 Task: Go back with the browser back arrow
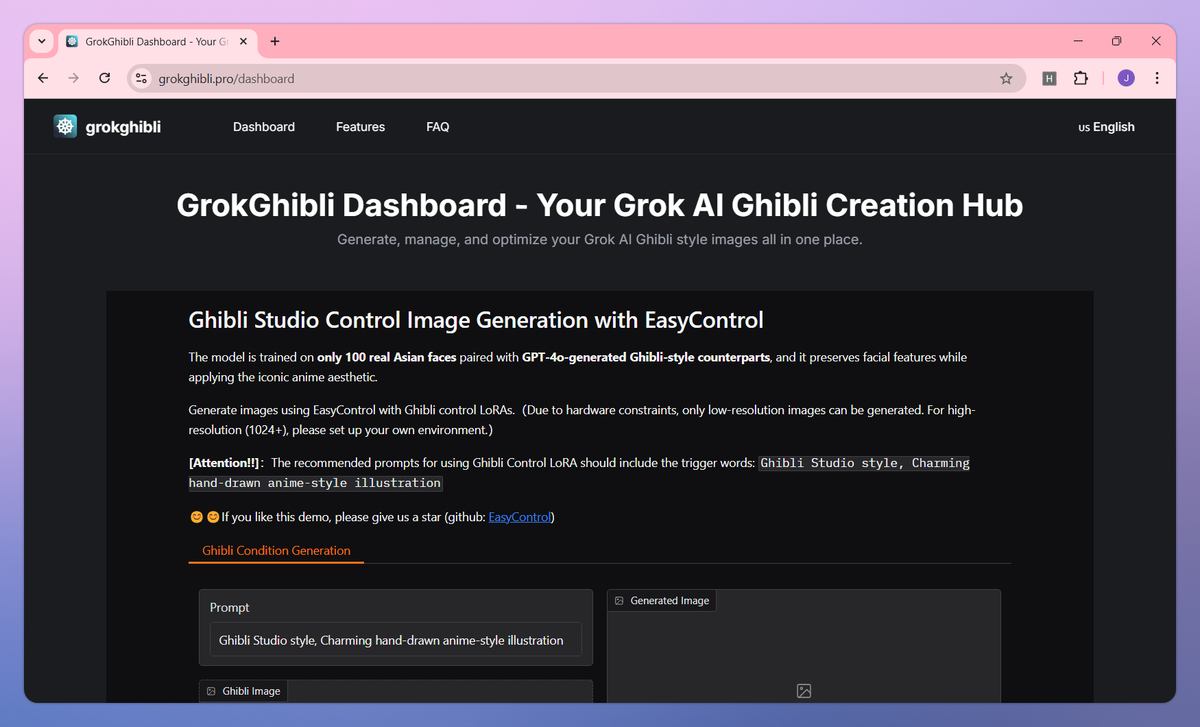coord(42,78)
